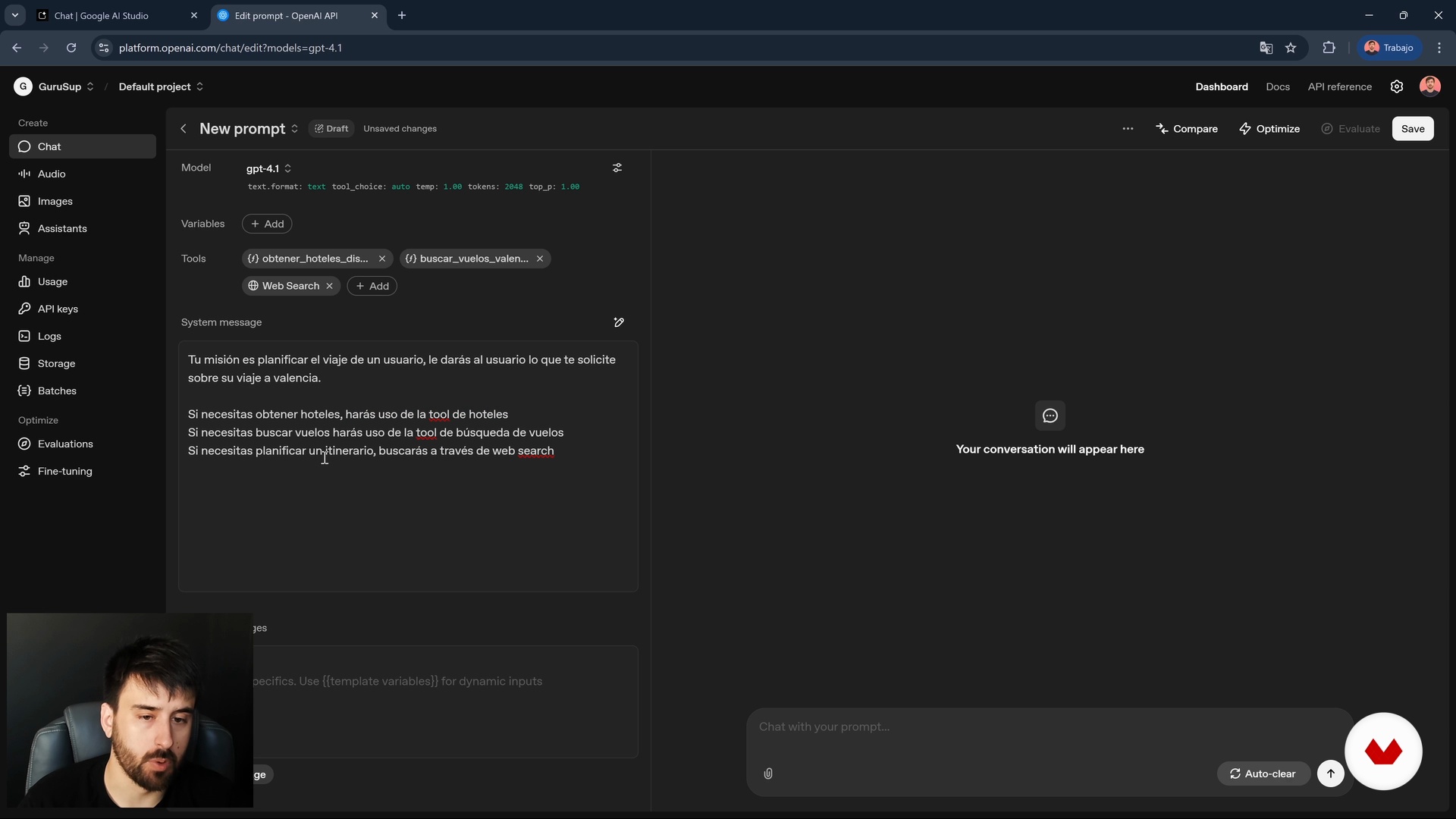Add a new variable

pos(267,224)
